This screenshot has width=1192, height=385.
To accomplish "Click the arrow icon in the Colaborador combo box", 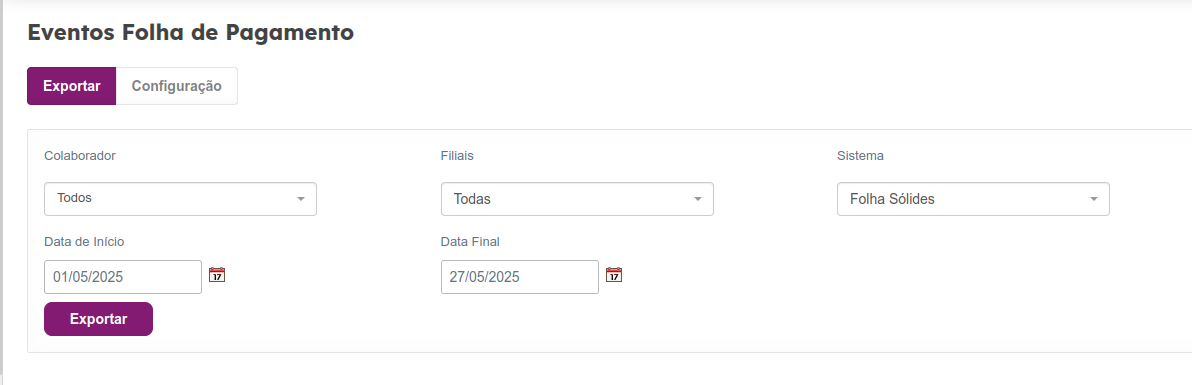I will point(300,199).
